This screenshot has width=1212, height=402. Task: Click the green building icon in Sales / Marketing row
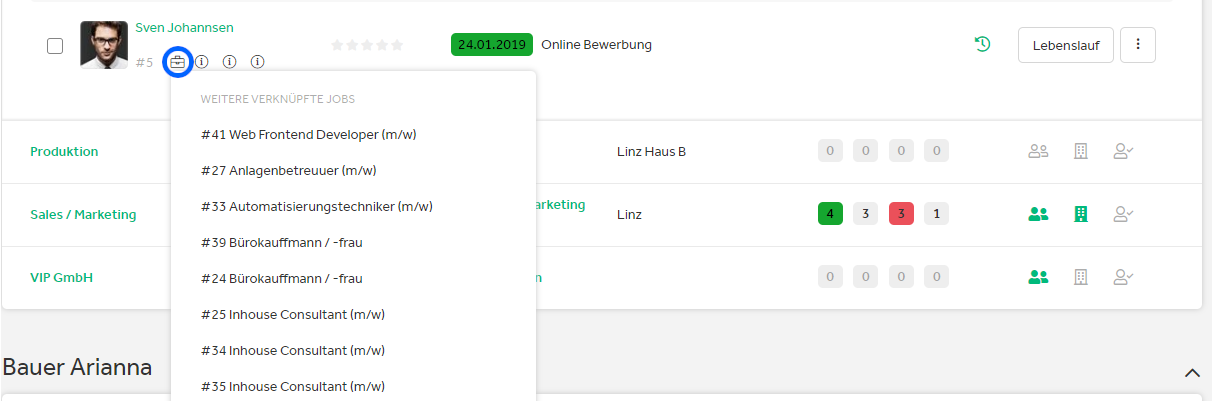1080,214
